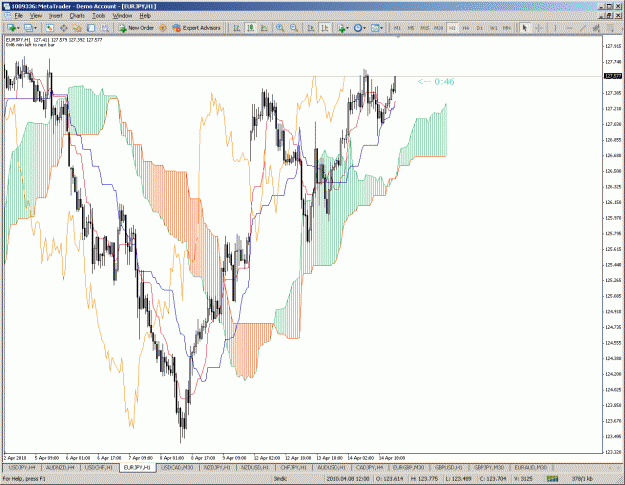Click the current price label 127.577
This screenshot has height=485, width=625.
click(613, 76)
